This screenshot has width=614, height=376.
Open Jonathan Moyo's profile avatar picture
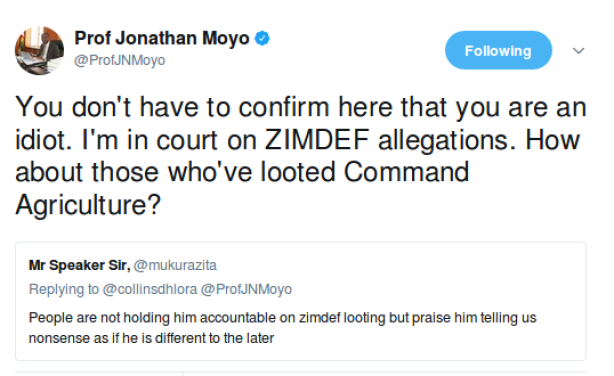[39, 51]
